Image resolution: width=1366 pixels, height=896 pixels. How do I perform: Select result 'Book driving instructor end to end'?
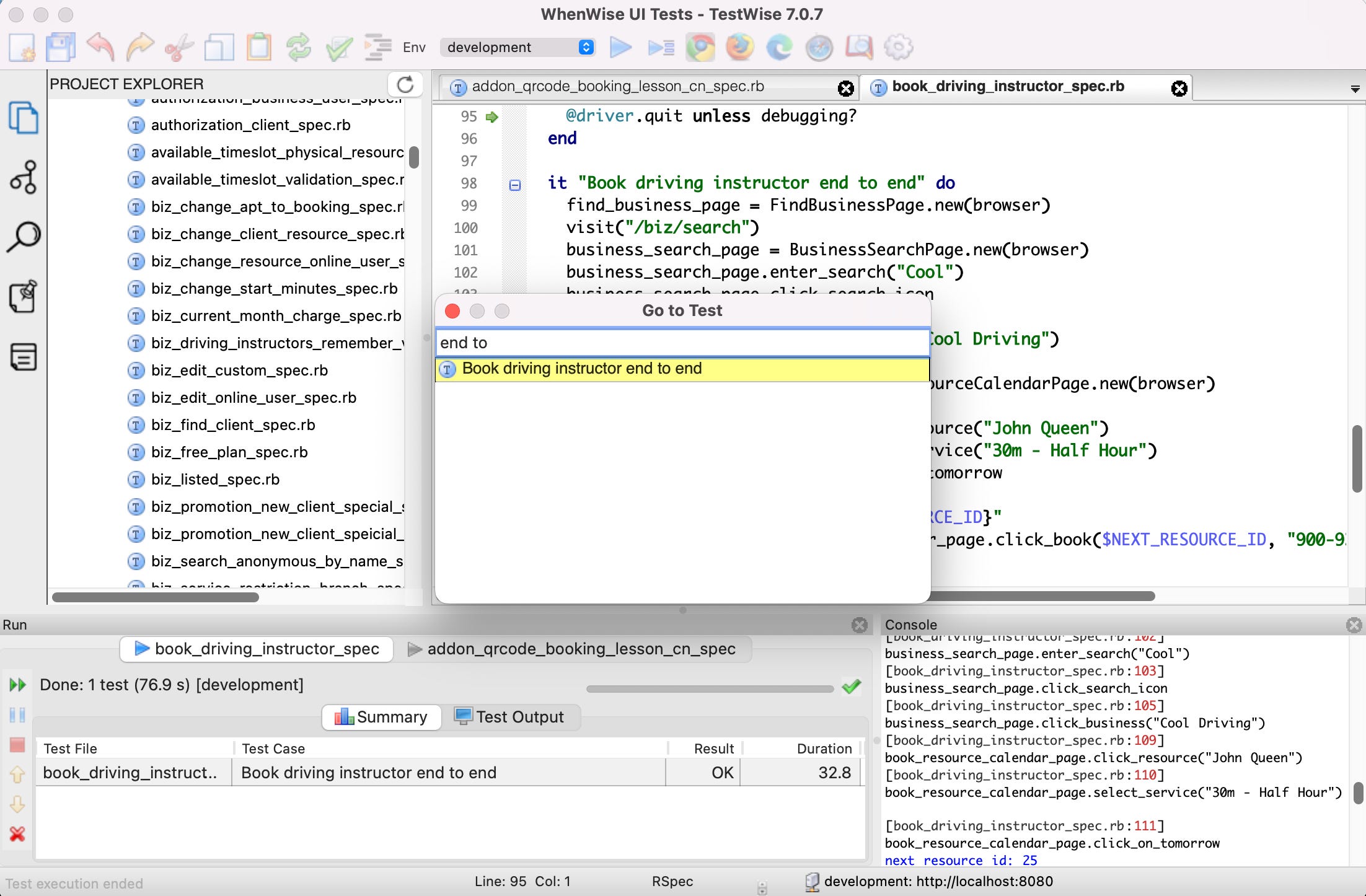point(682,369)
